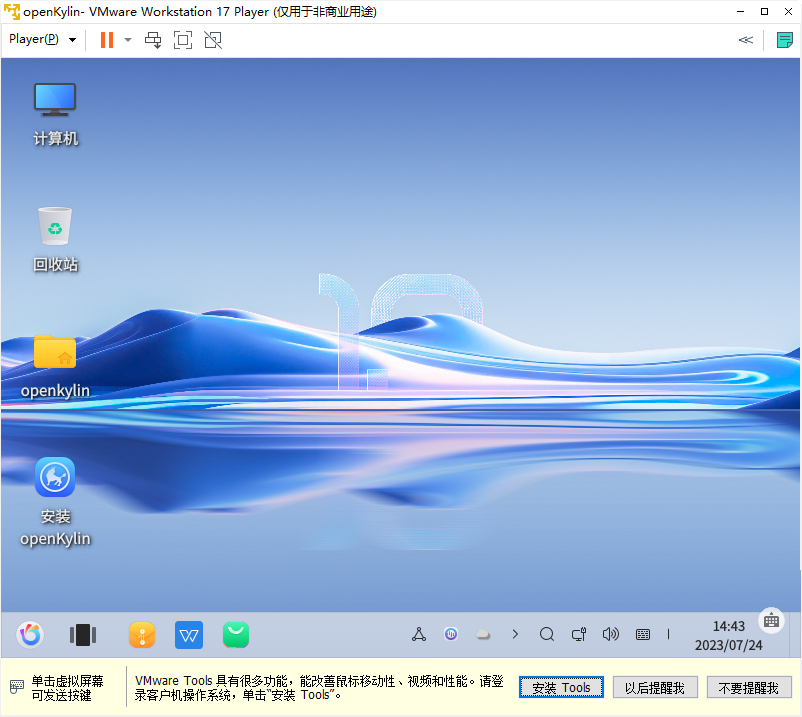This screenshot has height=717, width=802.
Task: Collapse the toolbar with double chevron
Action: [x=746, y=40]
